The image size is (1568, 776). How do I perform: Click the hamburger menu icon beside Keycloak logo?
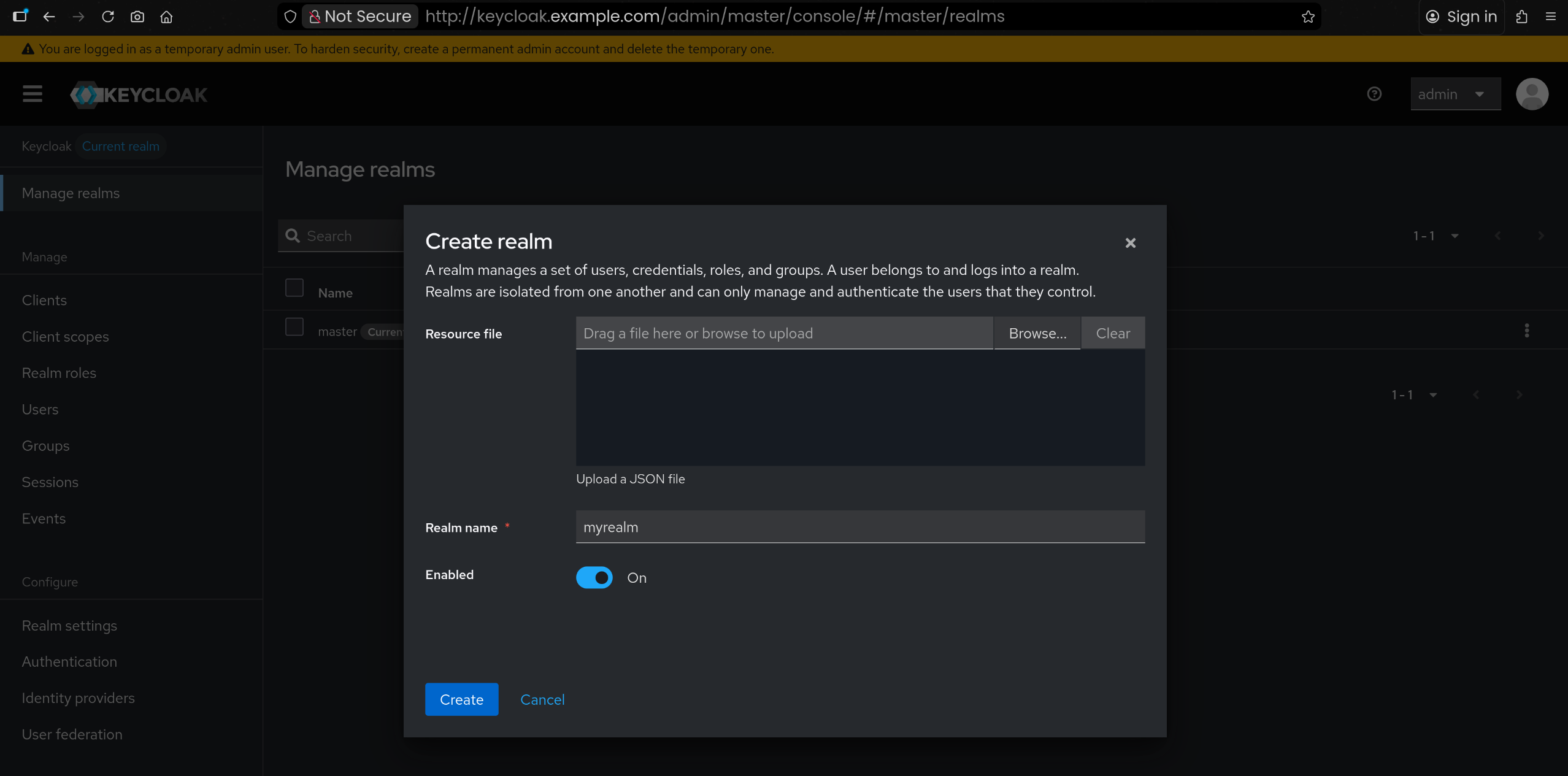33,94
